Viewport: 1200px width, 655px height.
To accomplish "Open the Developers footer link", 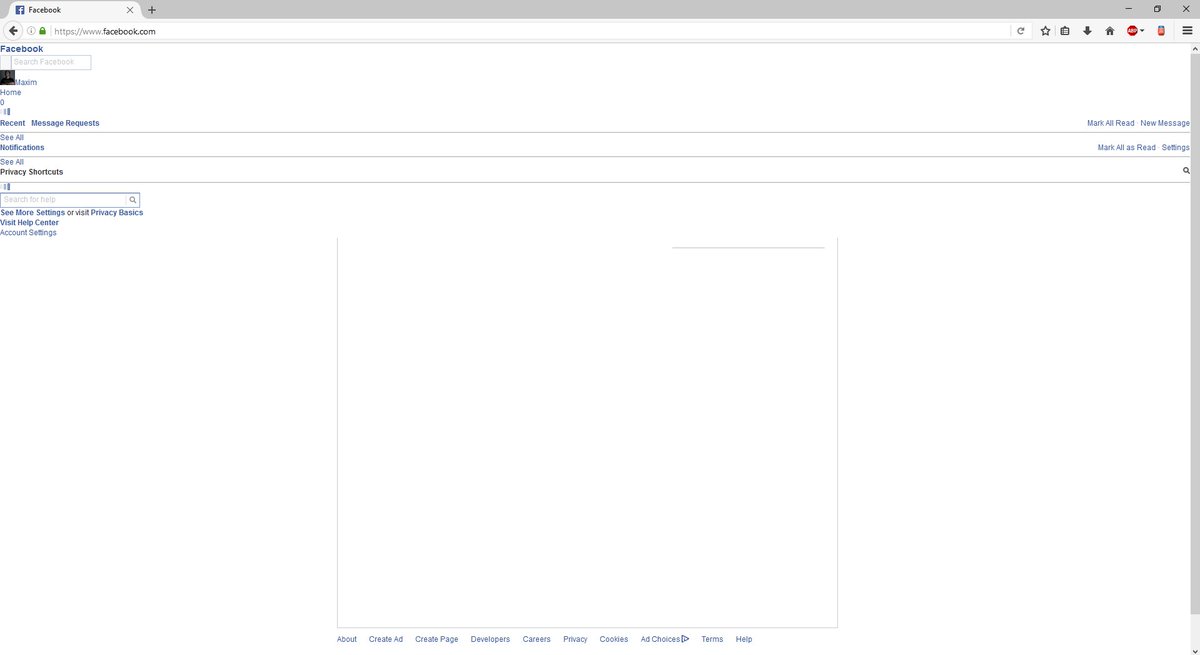I will (x=490, y=639).
